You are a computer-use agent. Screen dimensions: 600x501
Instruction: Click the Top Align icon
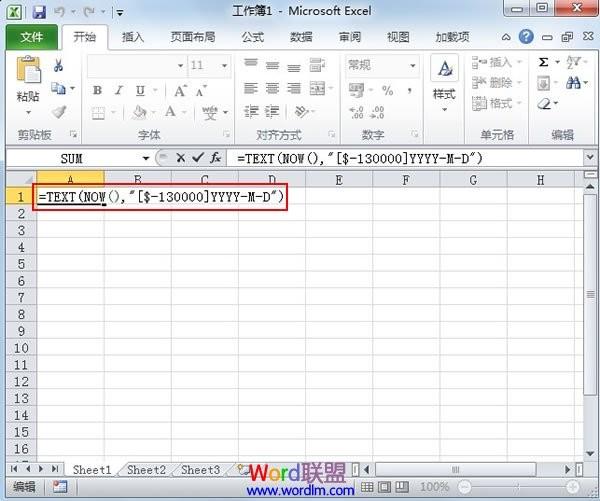[251, 64]
